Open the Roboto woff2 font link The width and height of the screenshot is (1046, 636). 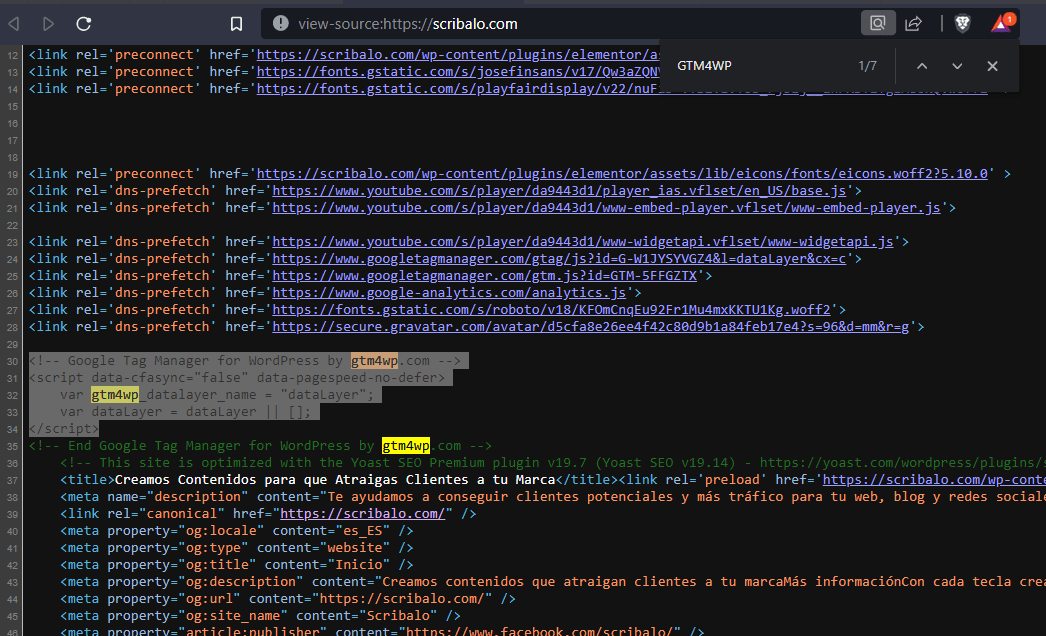pos(551,310)
